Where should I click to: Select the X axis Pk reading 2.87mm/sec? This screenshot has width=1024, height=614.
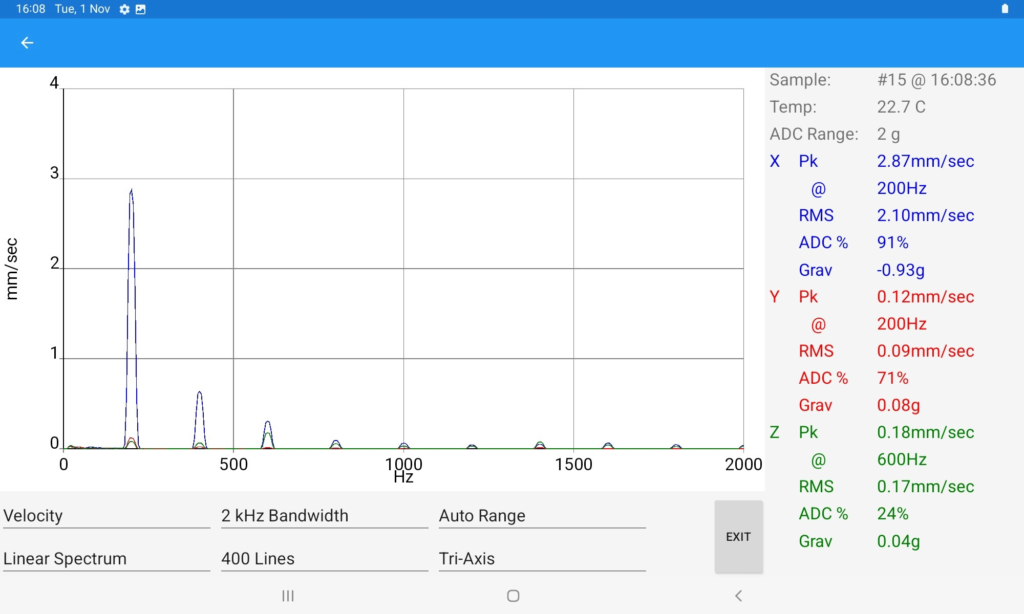[x=926, y=161]
